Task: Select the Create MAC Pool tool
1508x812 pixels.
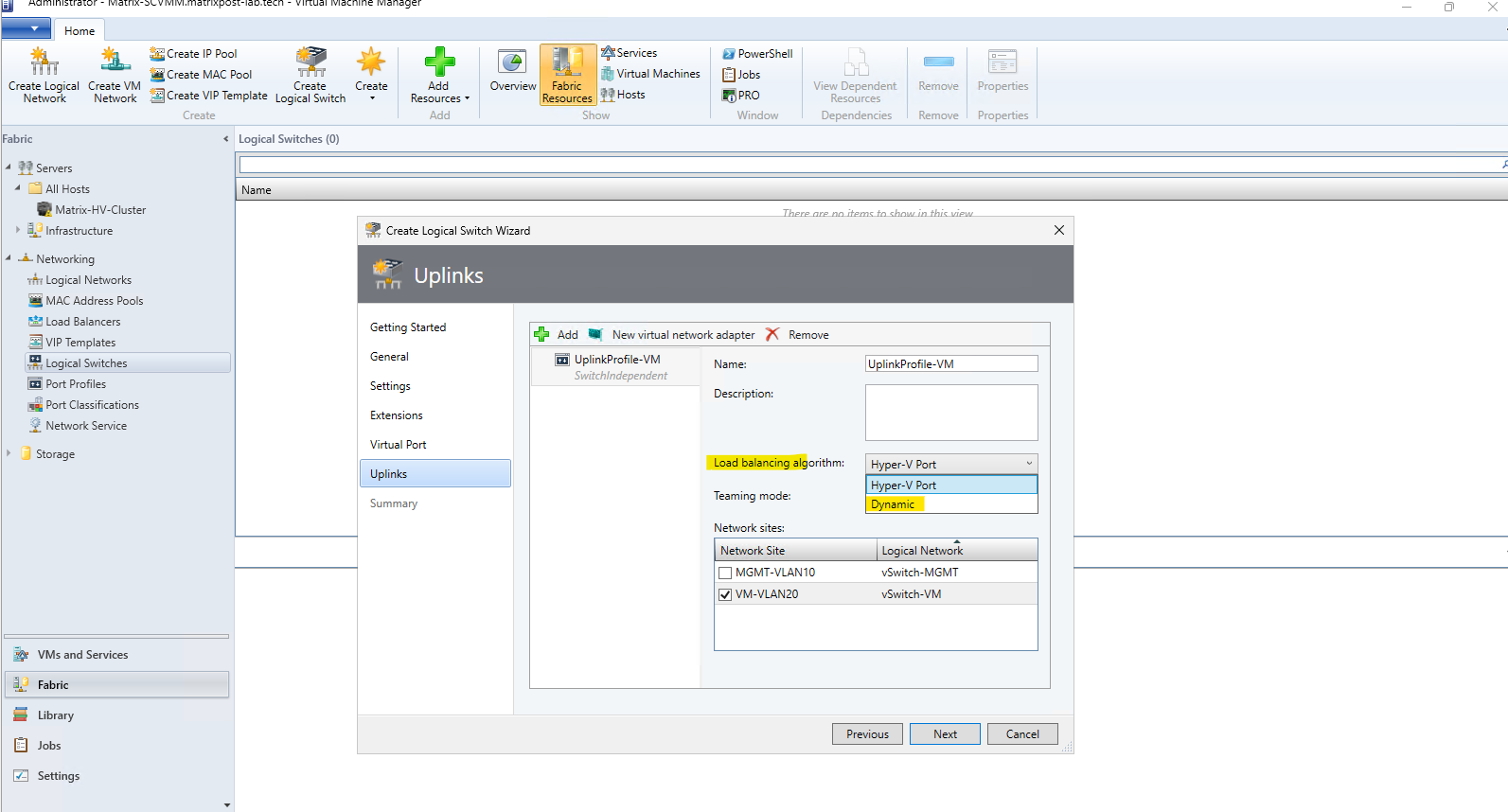Action: 201,75
